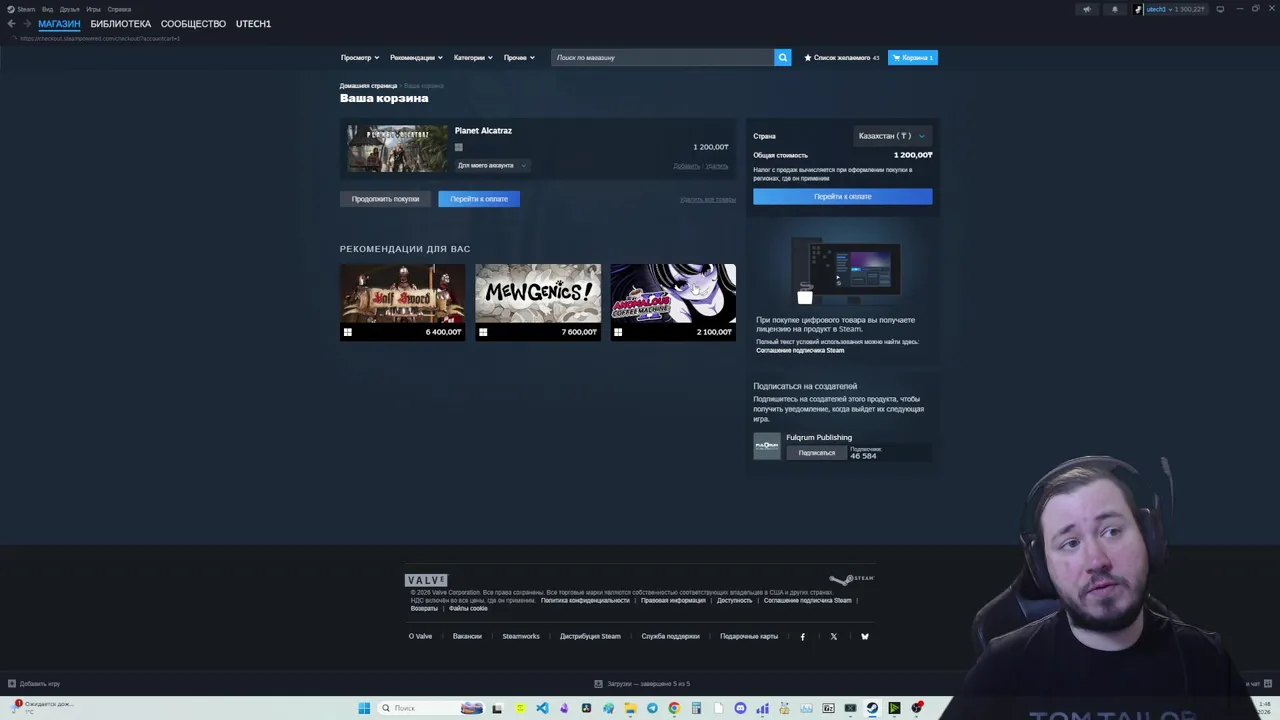
Task: Click Подписаться for Fulqrum Publishing
Action: point(816,453)
